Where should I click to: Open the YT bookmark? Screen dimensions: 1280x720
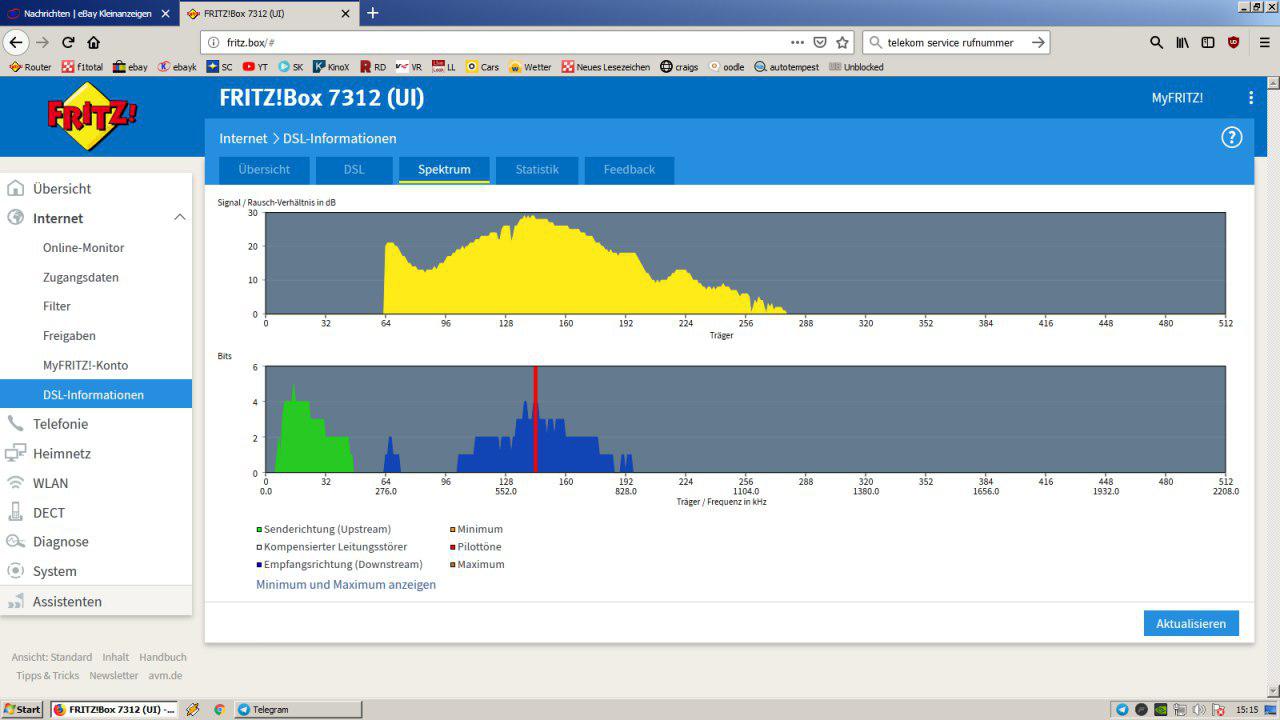[255, 67]
